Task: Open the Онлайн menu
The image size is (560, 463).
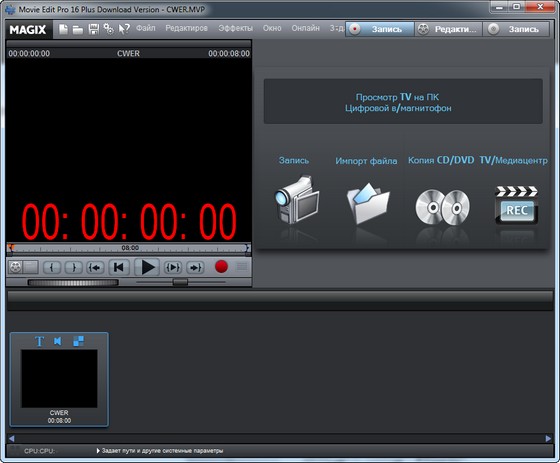Action: [305, 28]
